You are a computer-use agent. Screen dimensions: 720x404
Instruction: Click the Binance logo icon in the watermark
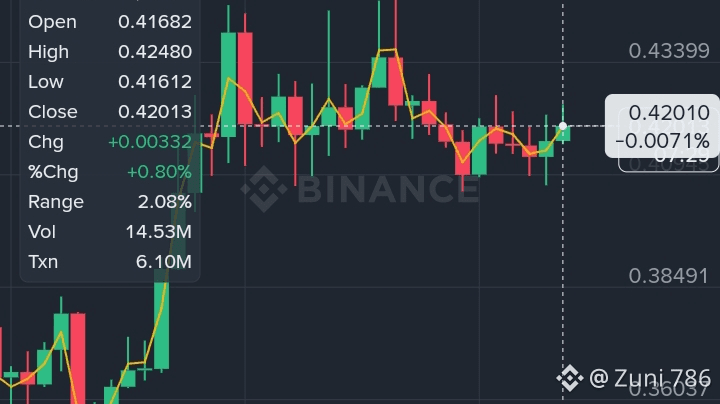264,189
